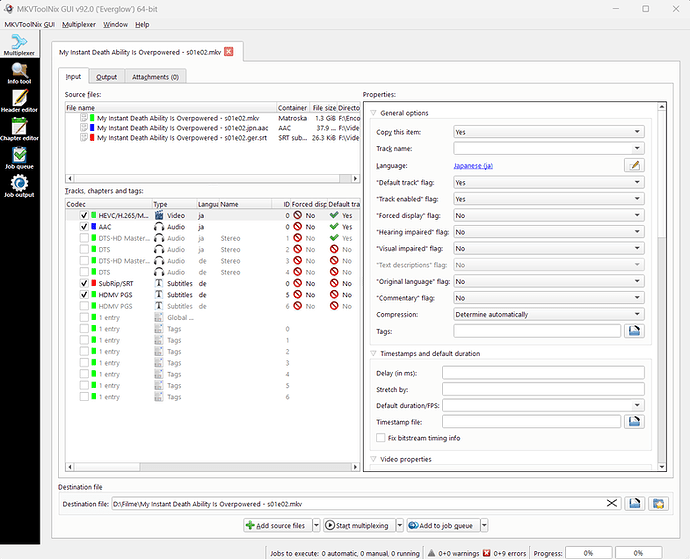Open the Job output view
This screenshot has height=559, width=690.
pos(19,186)
